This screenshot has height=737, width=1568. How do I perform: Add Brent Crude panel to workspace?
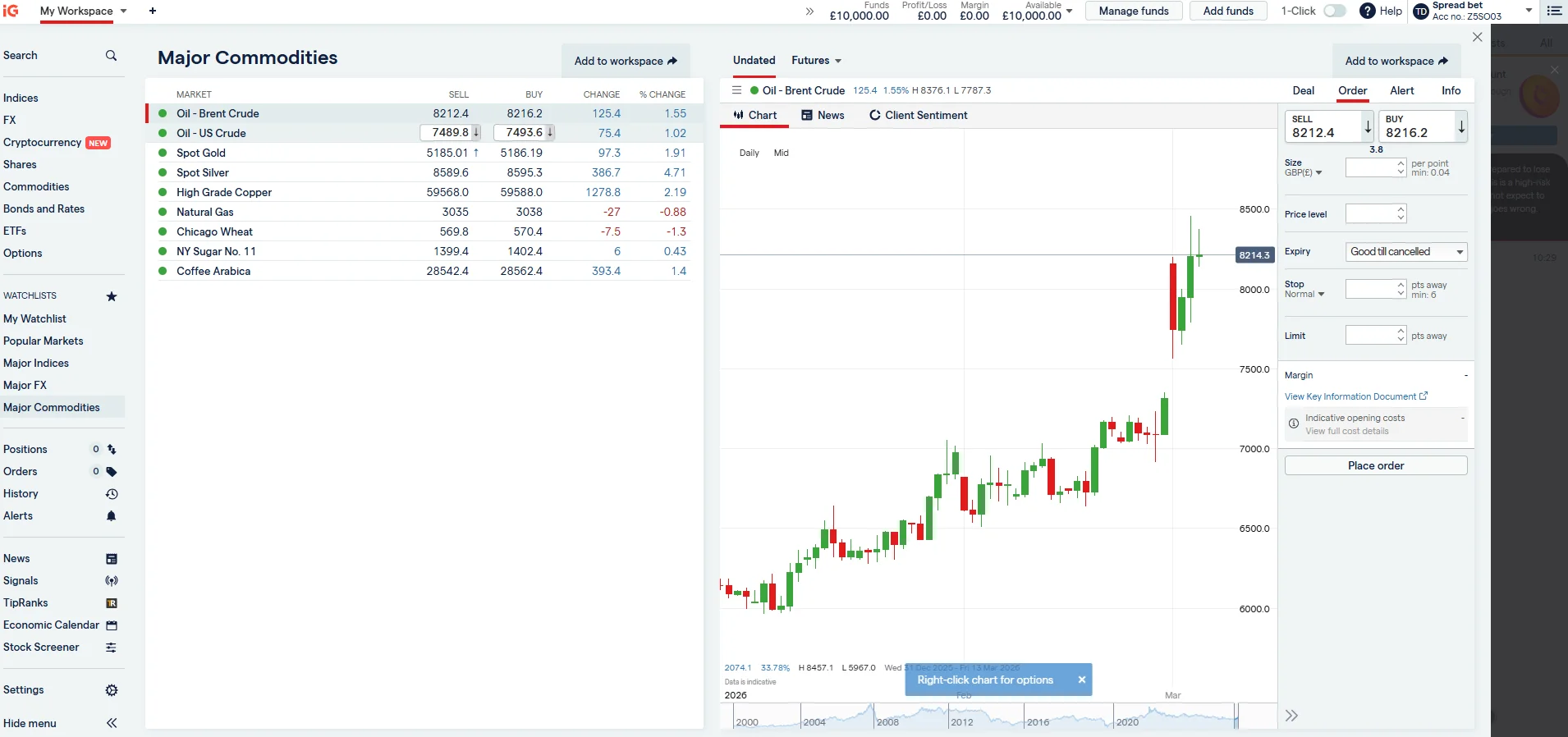pyautogui.click(x=1396, y=61)
